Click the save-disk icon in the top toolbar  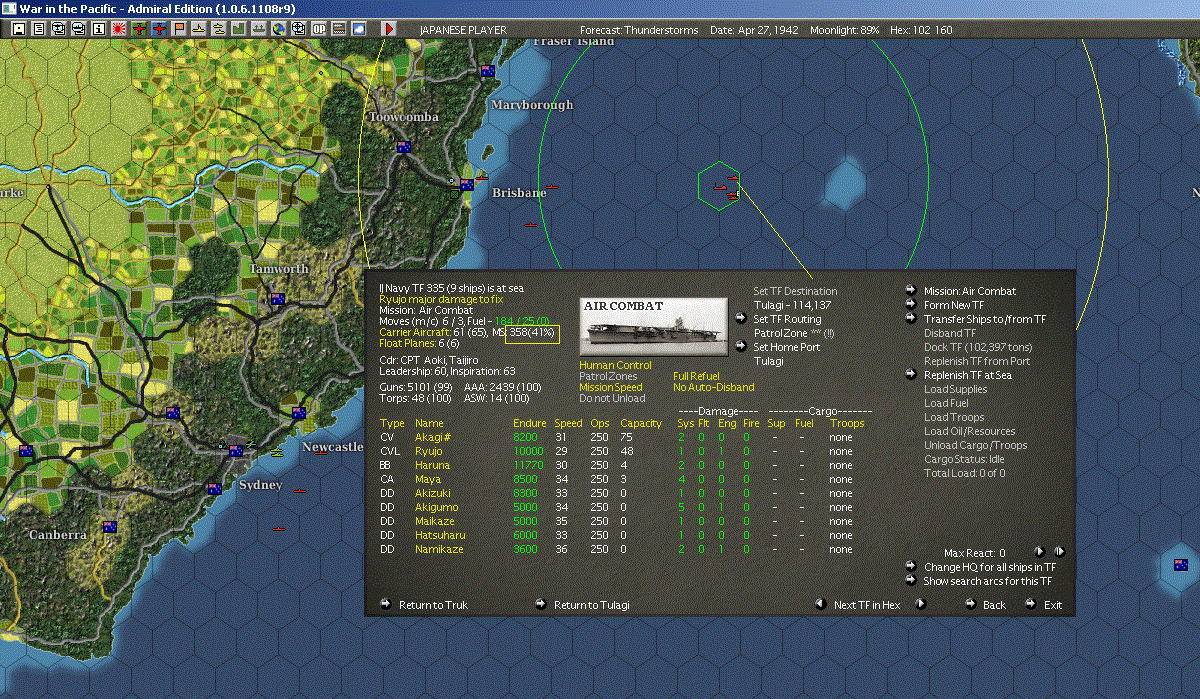pyautogui.click(x=19, y=30)
